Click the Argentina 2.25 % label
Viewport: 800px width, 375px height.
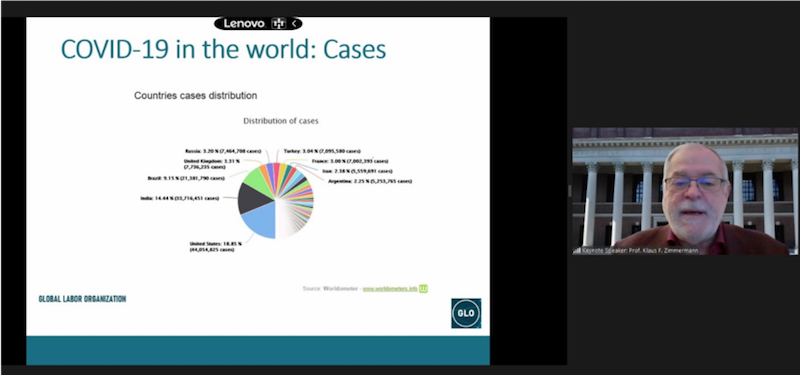[370, 181]
